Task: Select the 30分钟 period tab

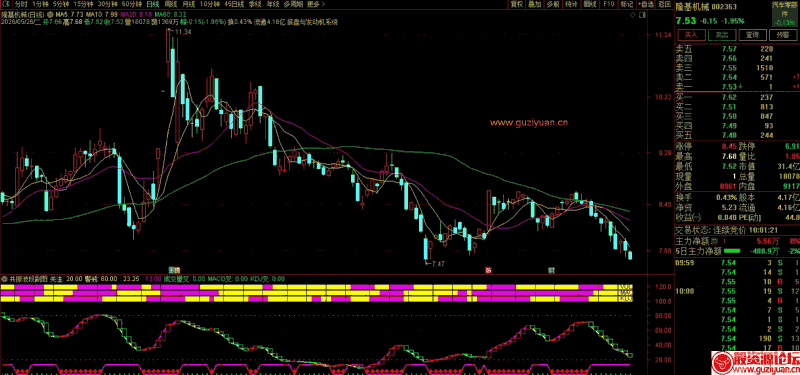Action: [108, 4]
